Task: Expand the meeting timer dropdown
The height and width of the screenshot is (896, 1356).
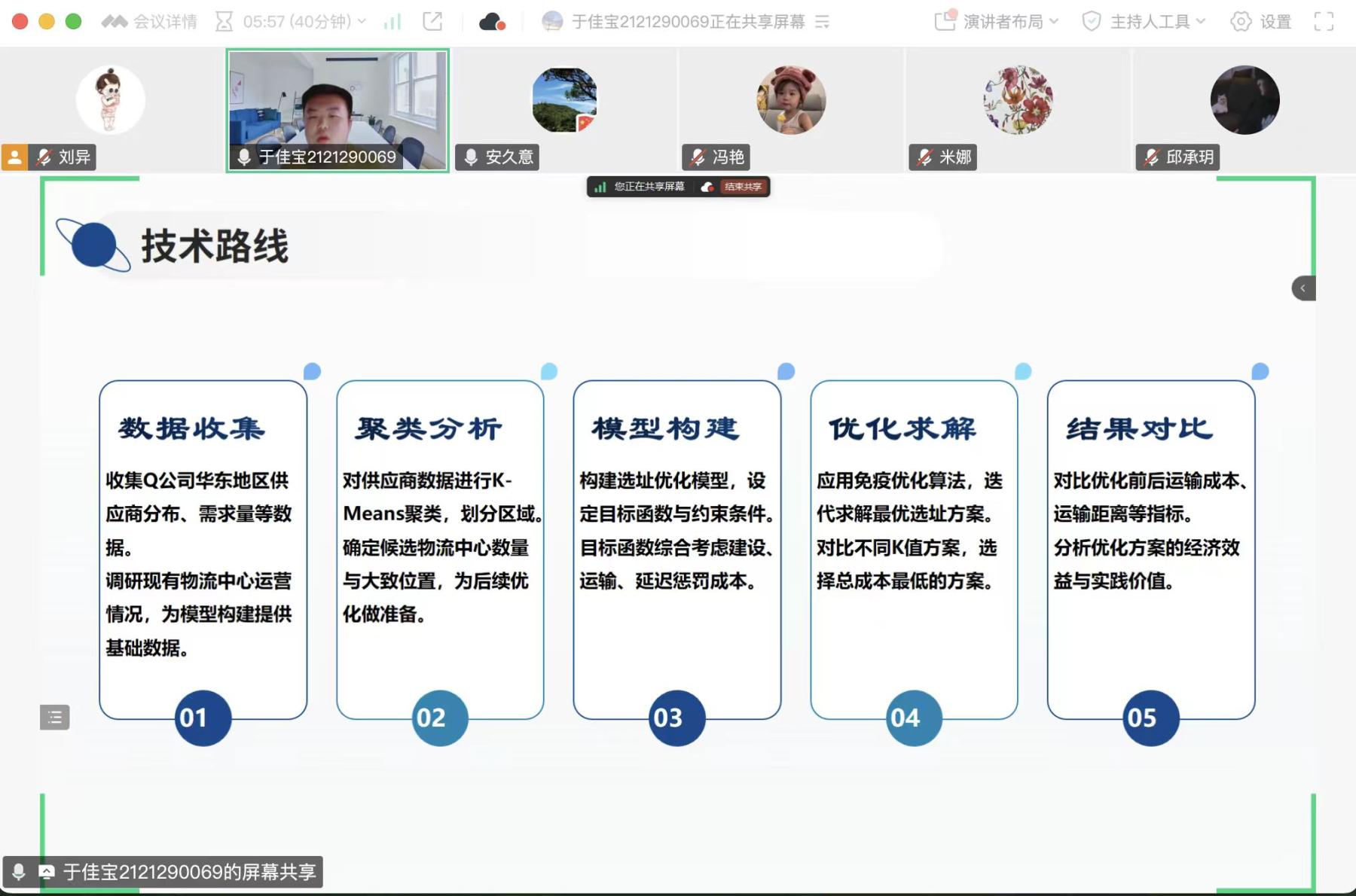Action: coord(362,22)
